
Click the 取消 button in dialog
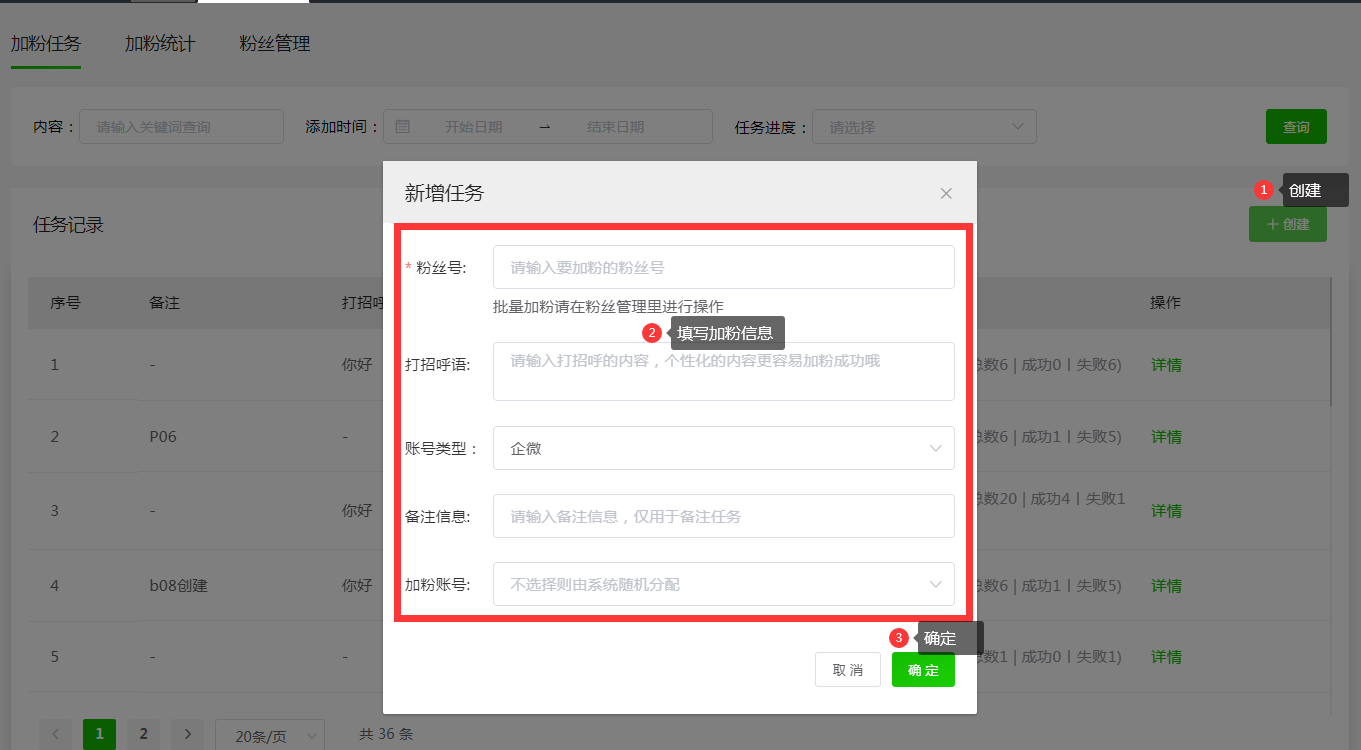click(x=847, y=670)
